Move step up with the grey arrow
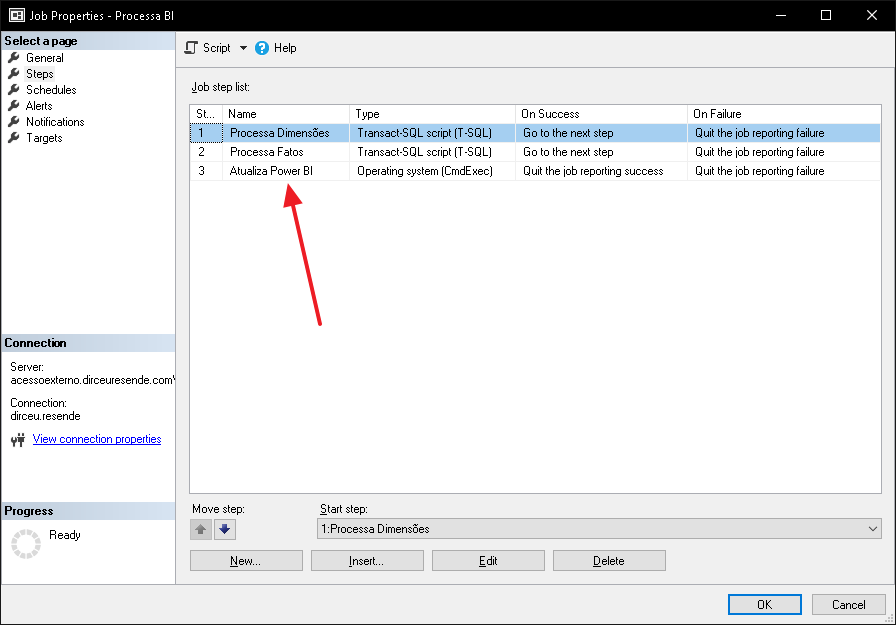 pos(201,530)
